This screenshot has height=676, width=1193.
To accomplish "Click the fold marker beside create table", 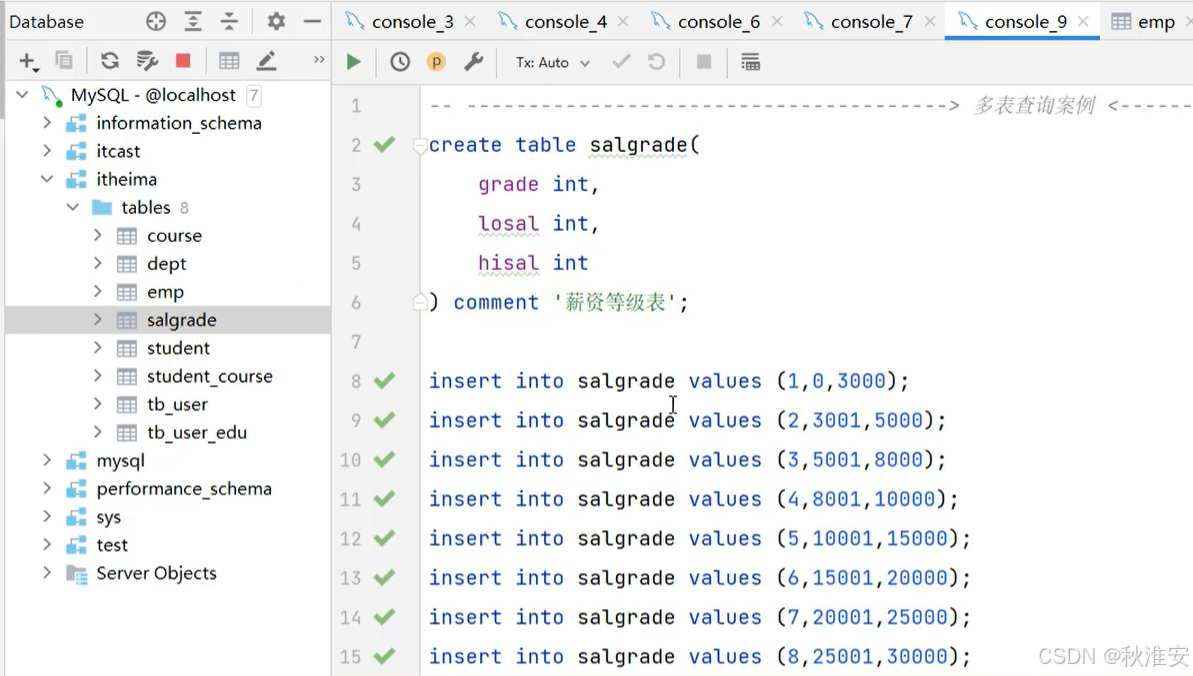I will tap(419, 145).
